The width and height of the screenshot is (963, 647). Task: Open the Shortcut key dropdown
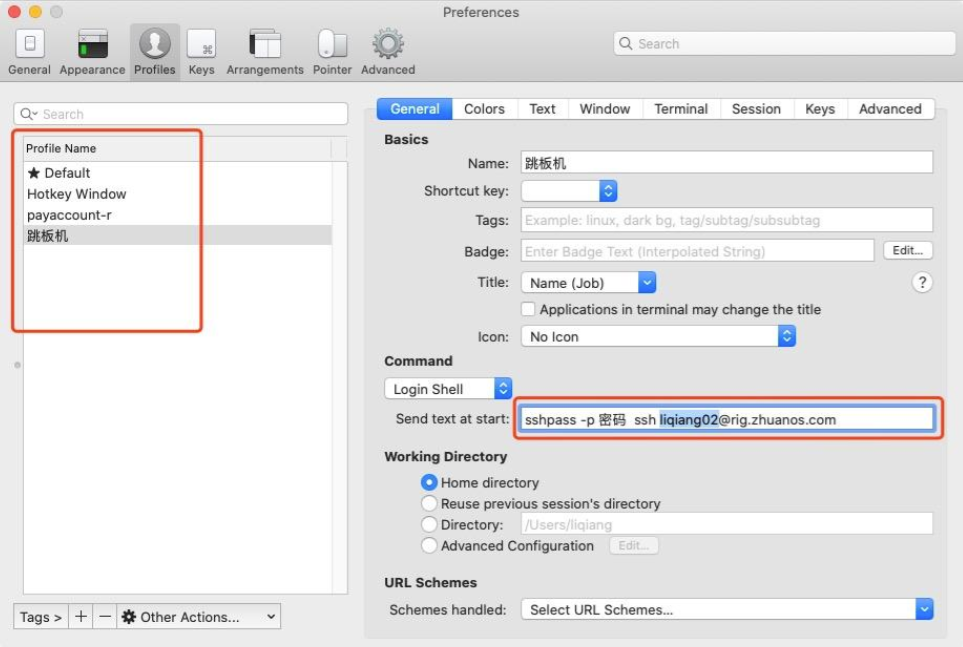[569, 191]
